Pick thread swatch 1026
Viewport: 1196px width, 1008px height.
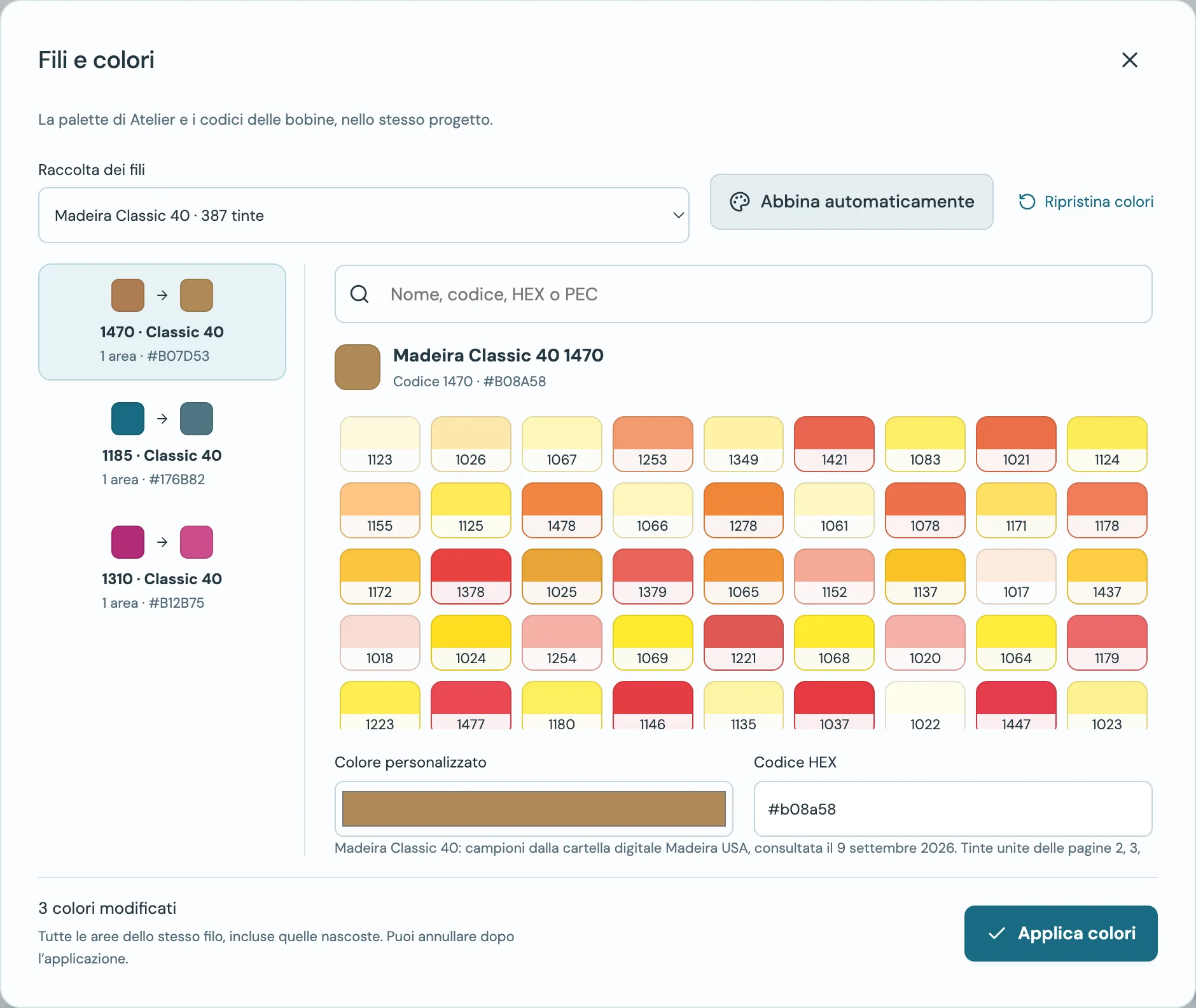point(471,444)
